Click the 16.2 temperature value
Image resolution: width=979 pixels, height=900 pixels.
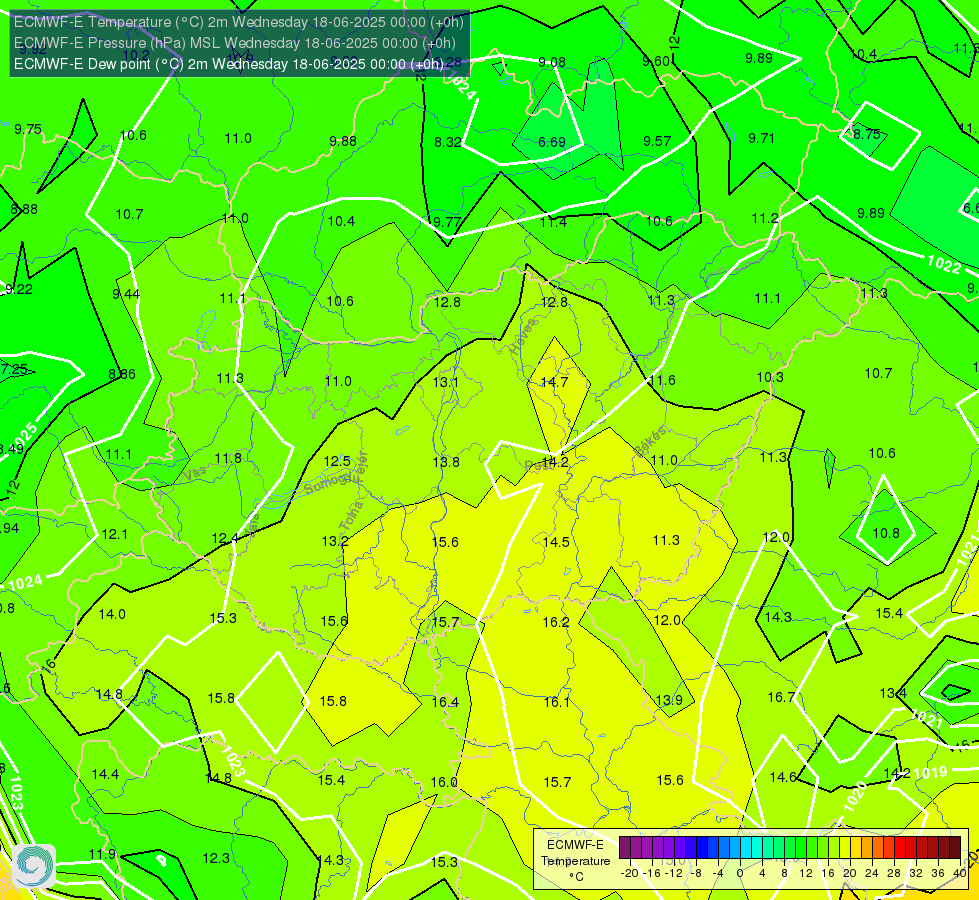(556, 623)
